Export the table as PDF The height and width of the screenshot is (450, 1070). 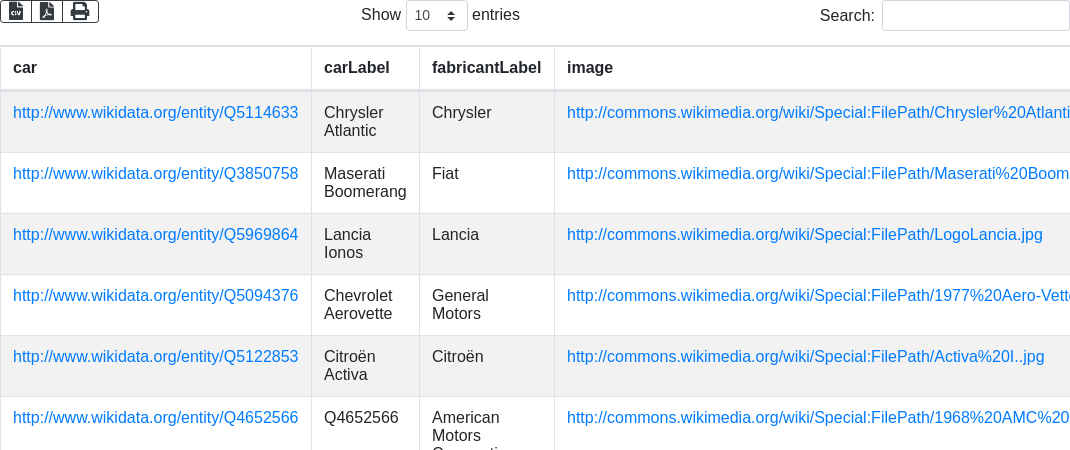coord(47,11)
